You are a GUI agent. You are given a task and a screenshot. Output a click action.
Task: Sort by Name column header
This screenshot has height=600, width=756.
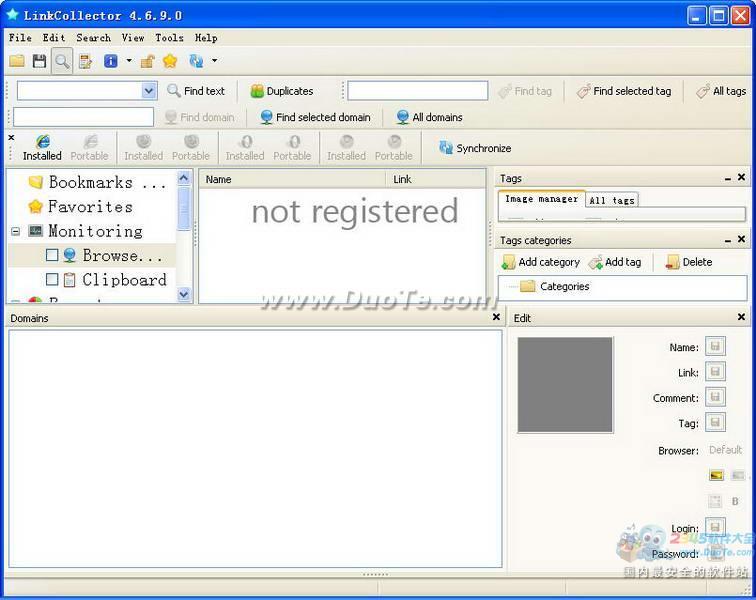(x=292, y=179)
